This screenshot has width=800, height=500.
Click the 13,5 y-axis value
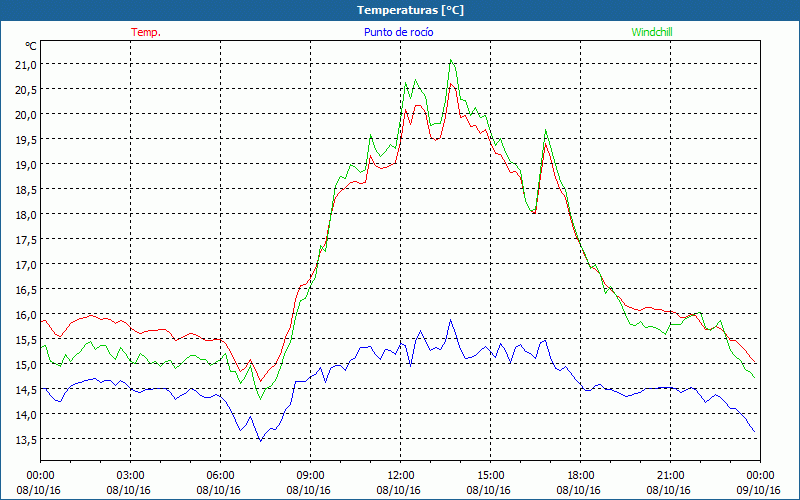[26, 439]
